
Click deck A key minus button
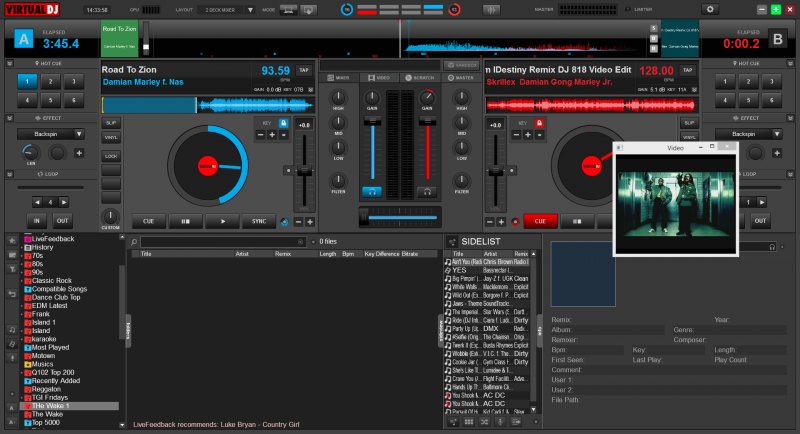pos(260,135)
